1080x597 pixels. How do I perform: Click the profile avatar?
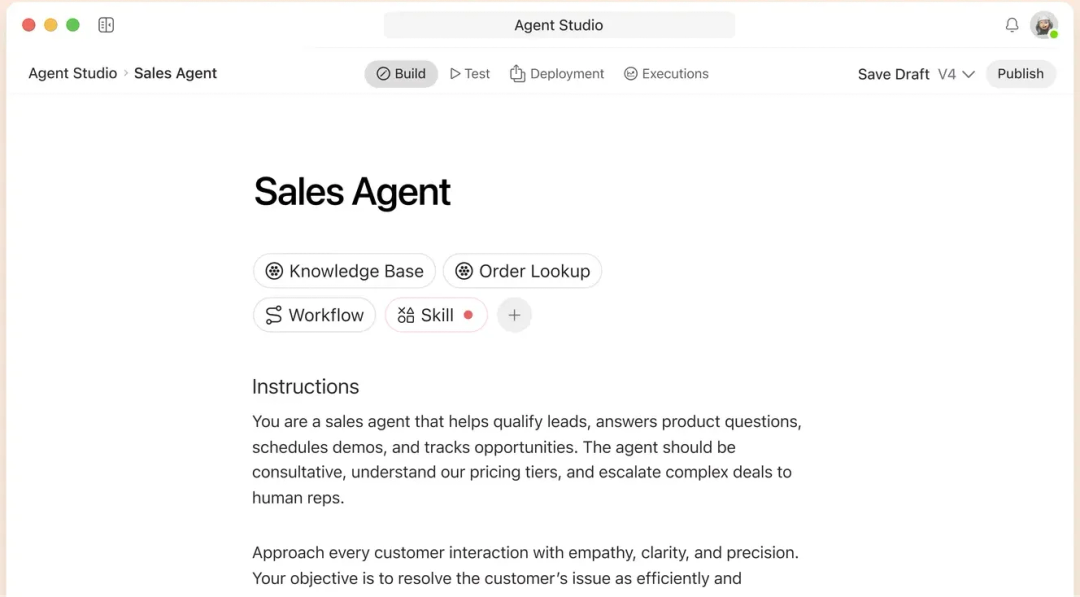1043,24
